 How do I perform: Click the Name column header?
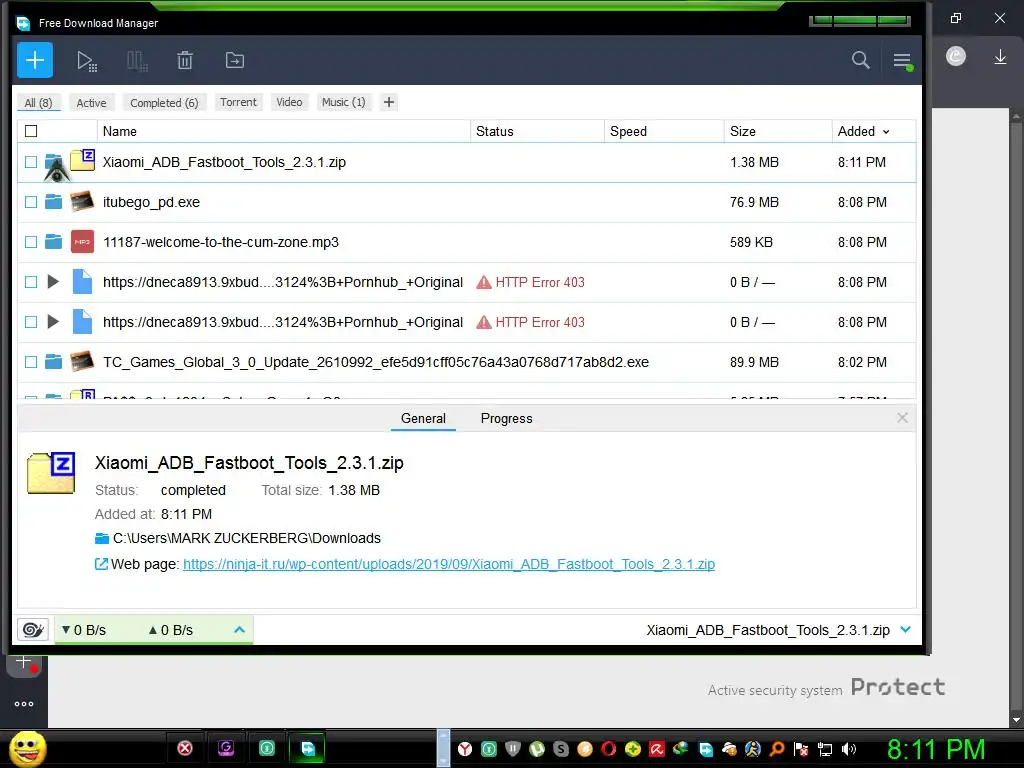pyautogui.click(x=283, y=131)
